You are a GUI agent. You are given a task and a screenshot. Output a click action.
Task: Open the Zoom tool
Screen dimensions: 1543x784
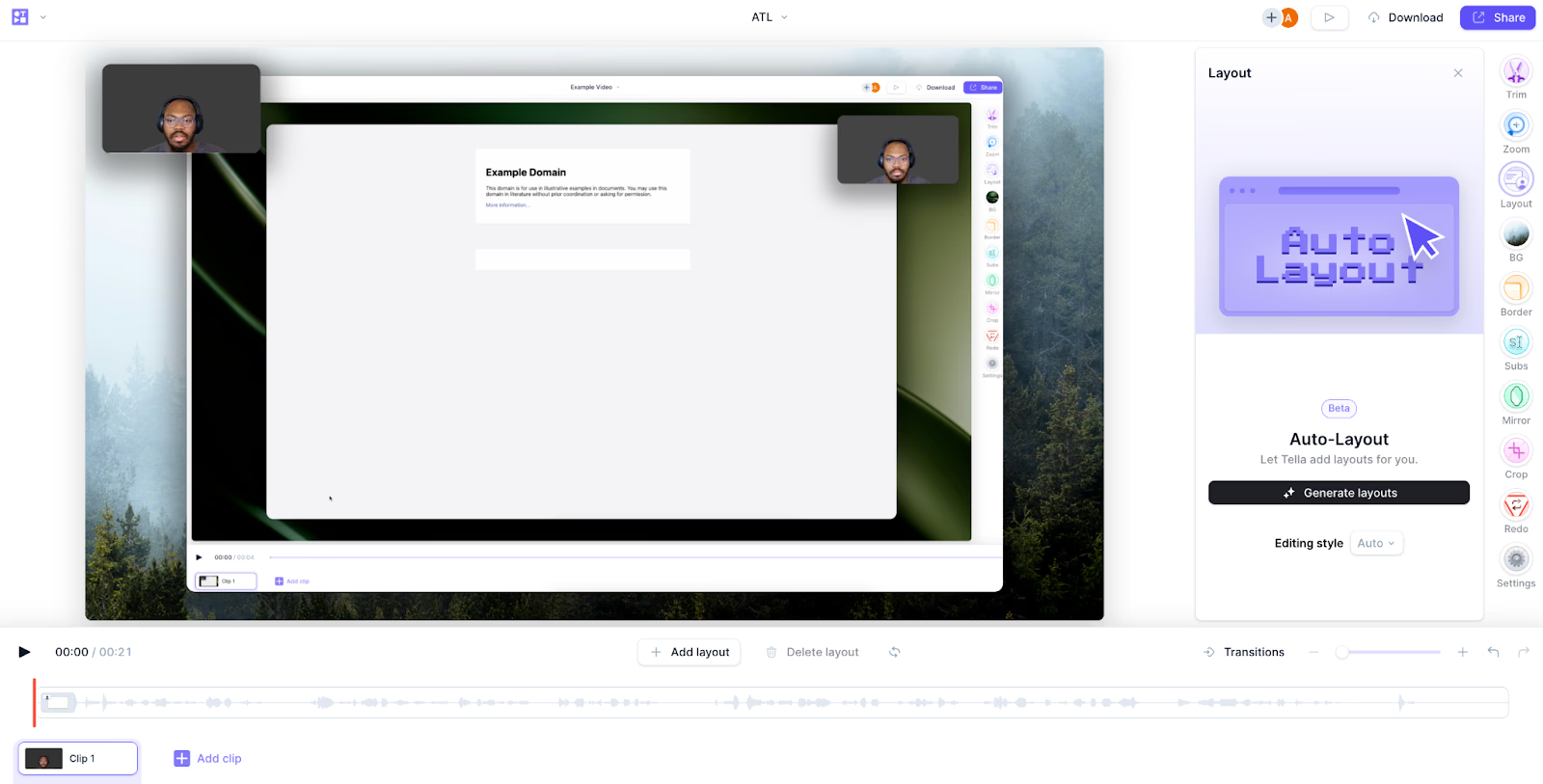pos(1516,132)
